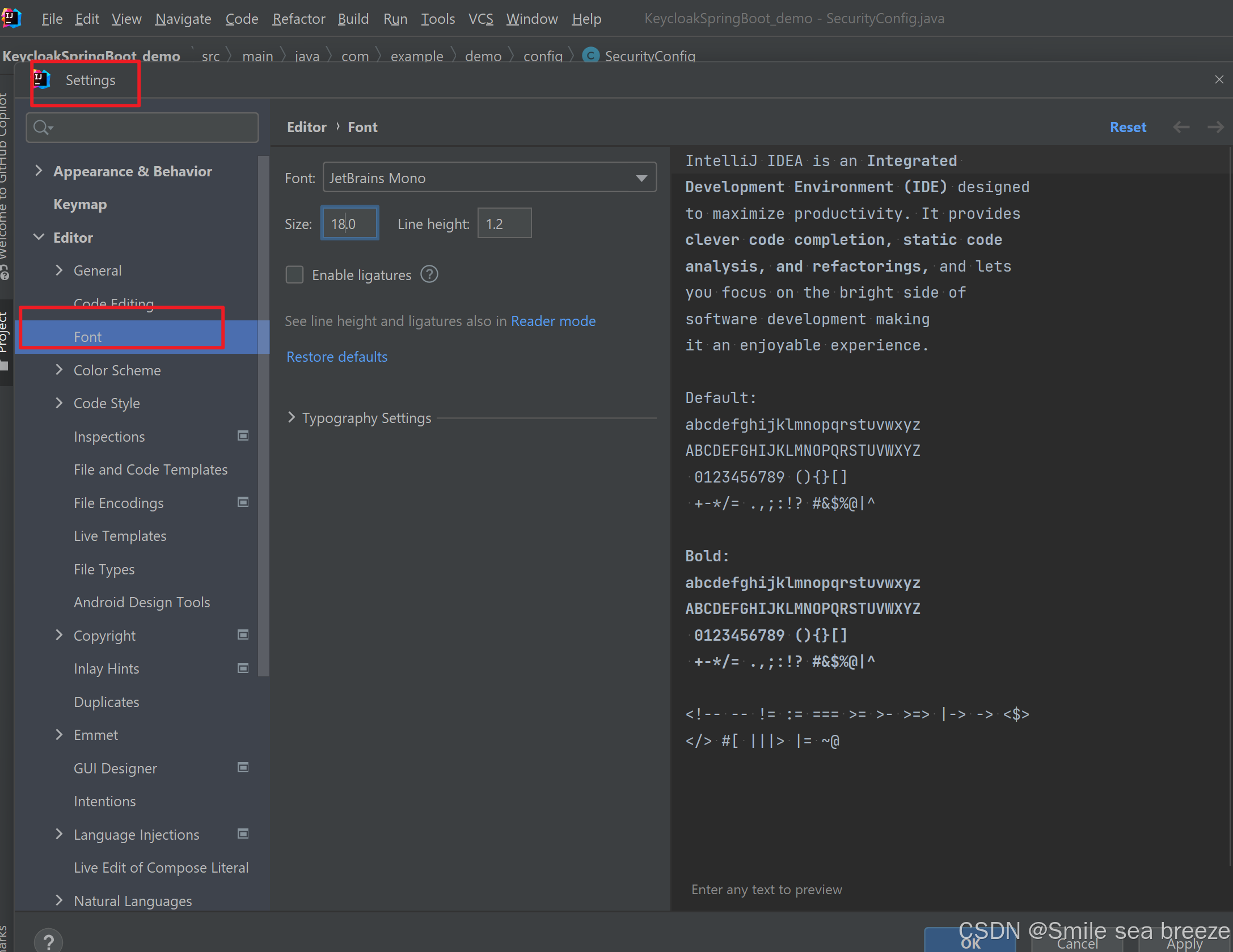This screenshot has height=952, width=1233.
Task: Collapse the Editor tree node
Action: [39, 237]
